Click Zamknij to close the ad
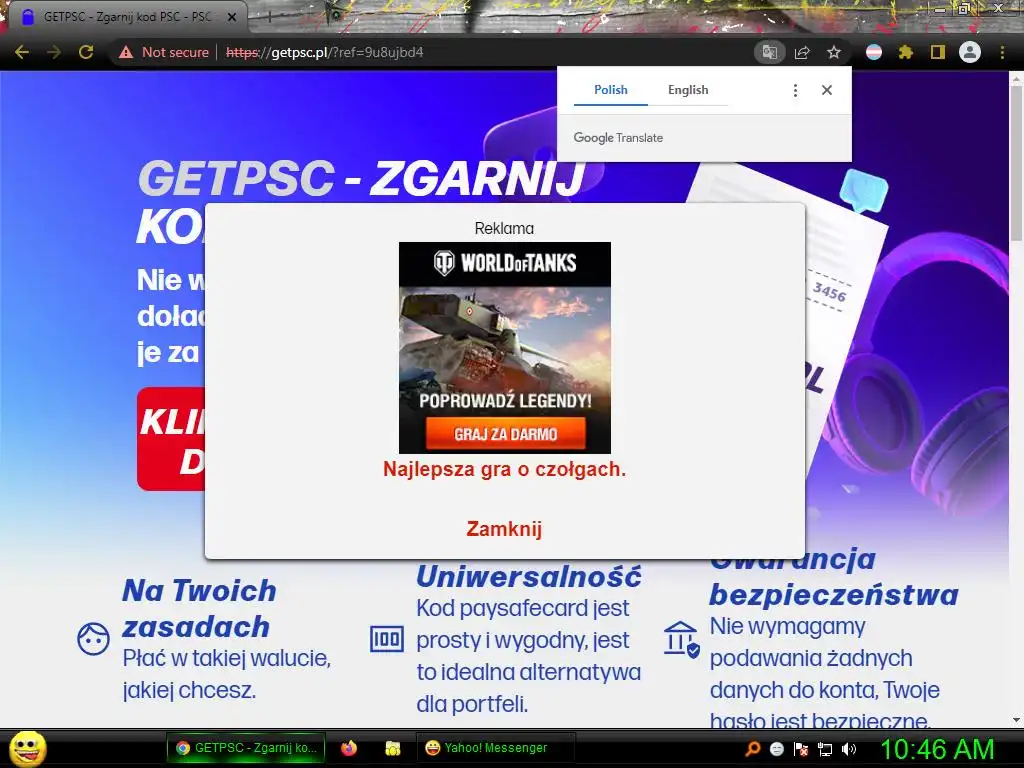The width and height of the screenshot is (1024, 768). [504, 528]
